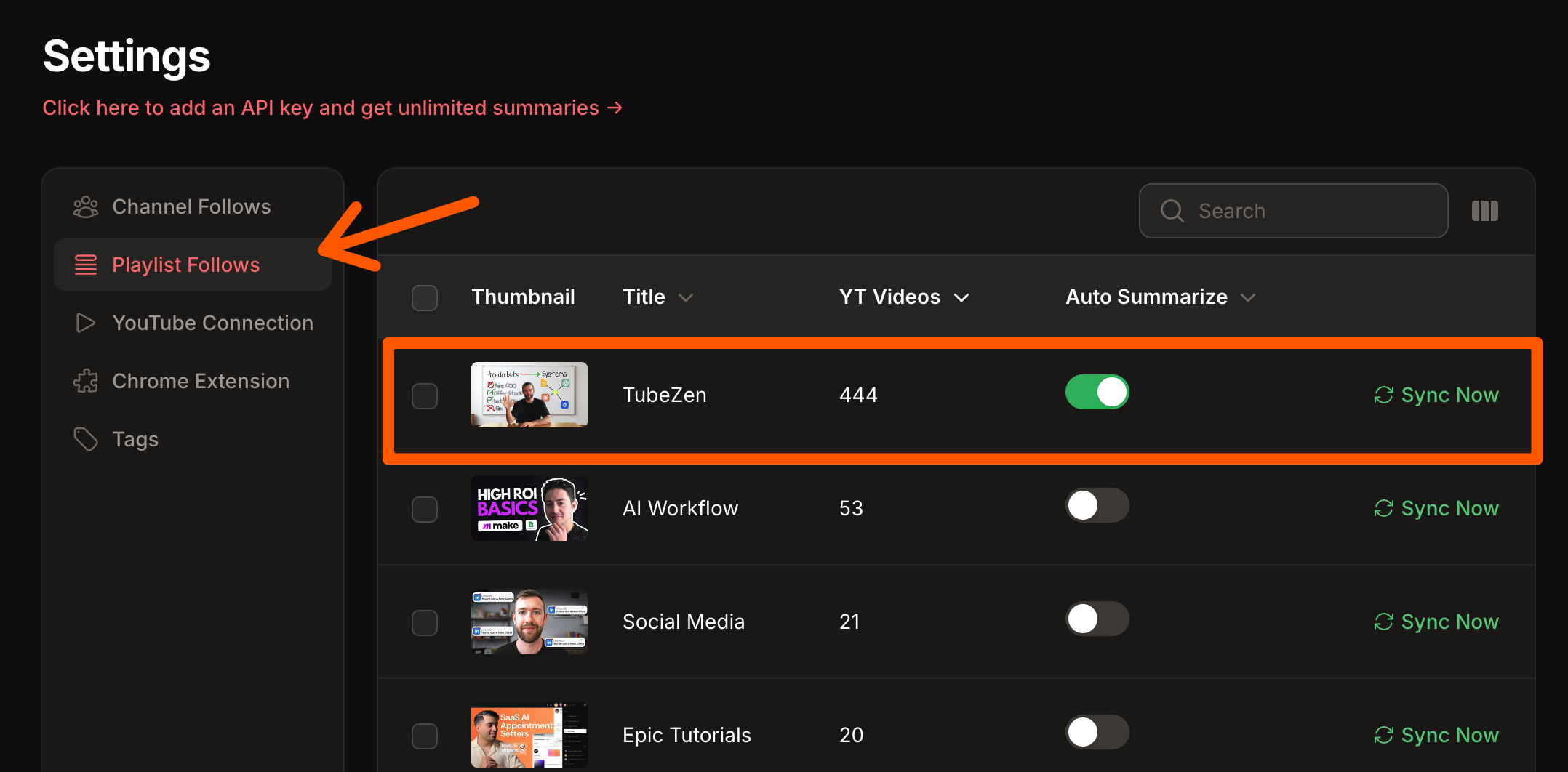
Task: Open the Social Media playlist thumbnail
Action: (x=529, y=622)
